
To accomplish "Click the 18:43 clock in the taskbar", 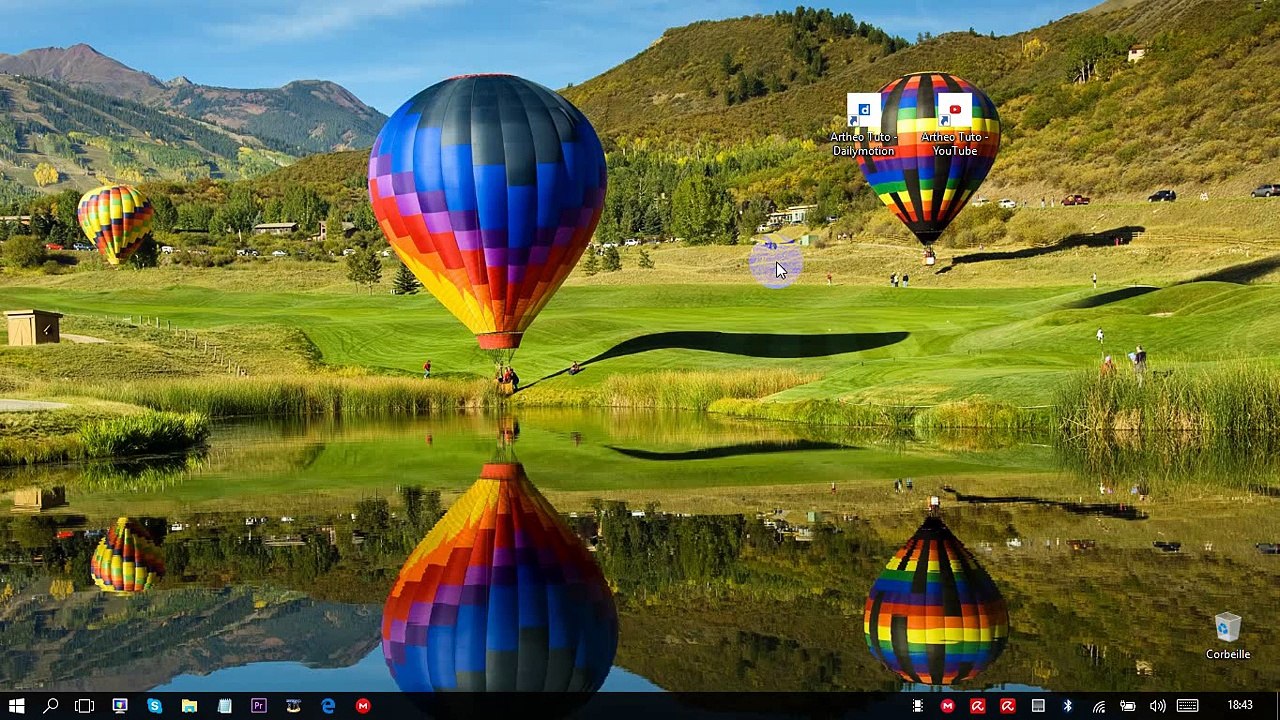I will [x=1240, y=706].
